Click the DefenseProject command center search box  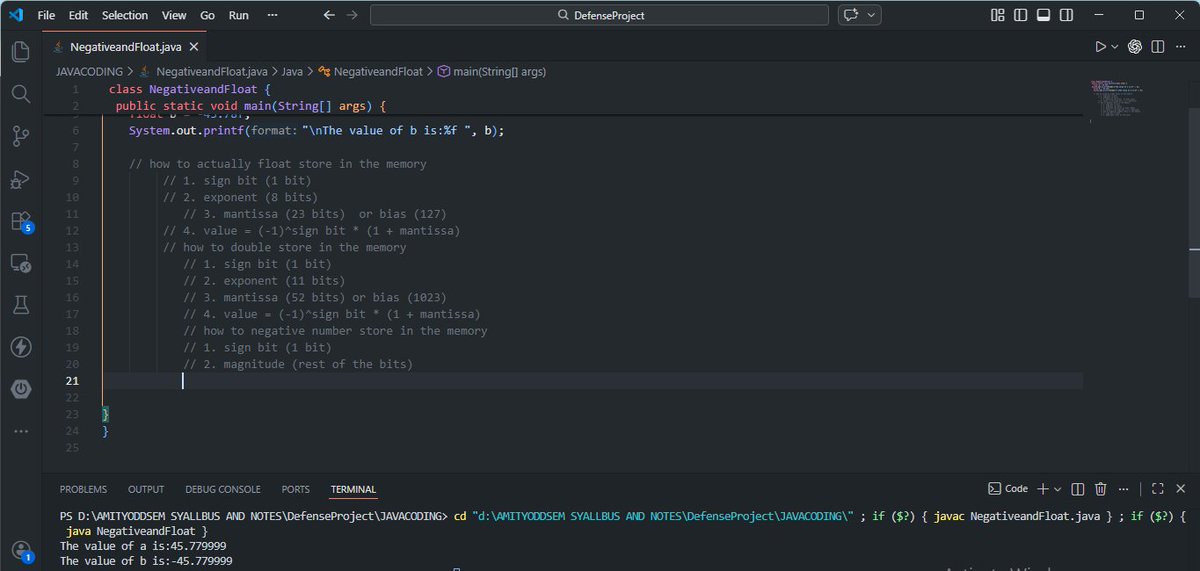point(599,15)
